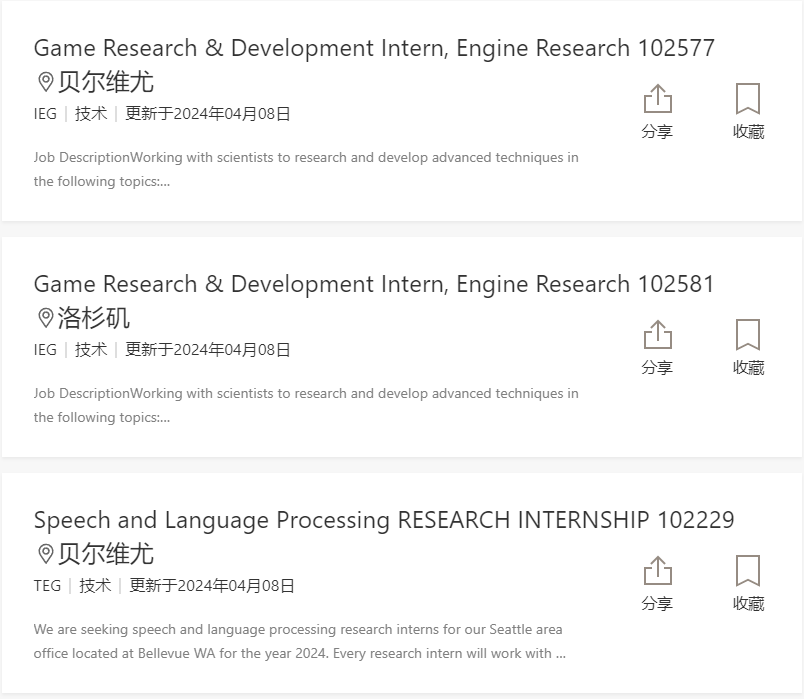
Task: Click 分享 label on the 102229 job card
Action: [657, 604]
